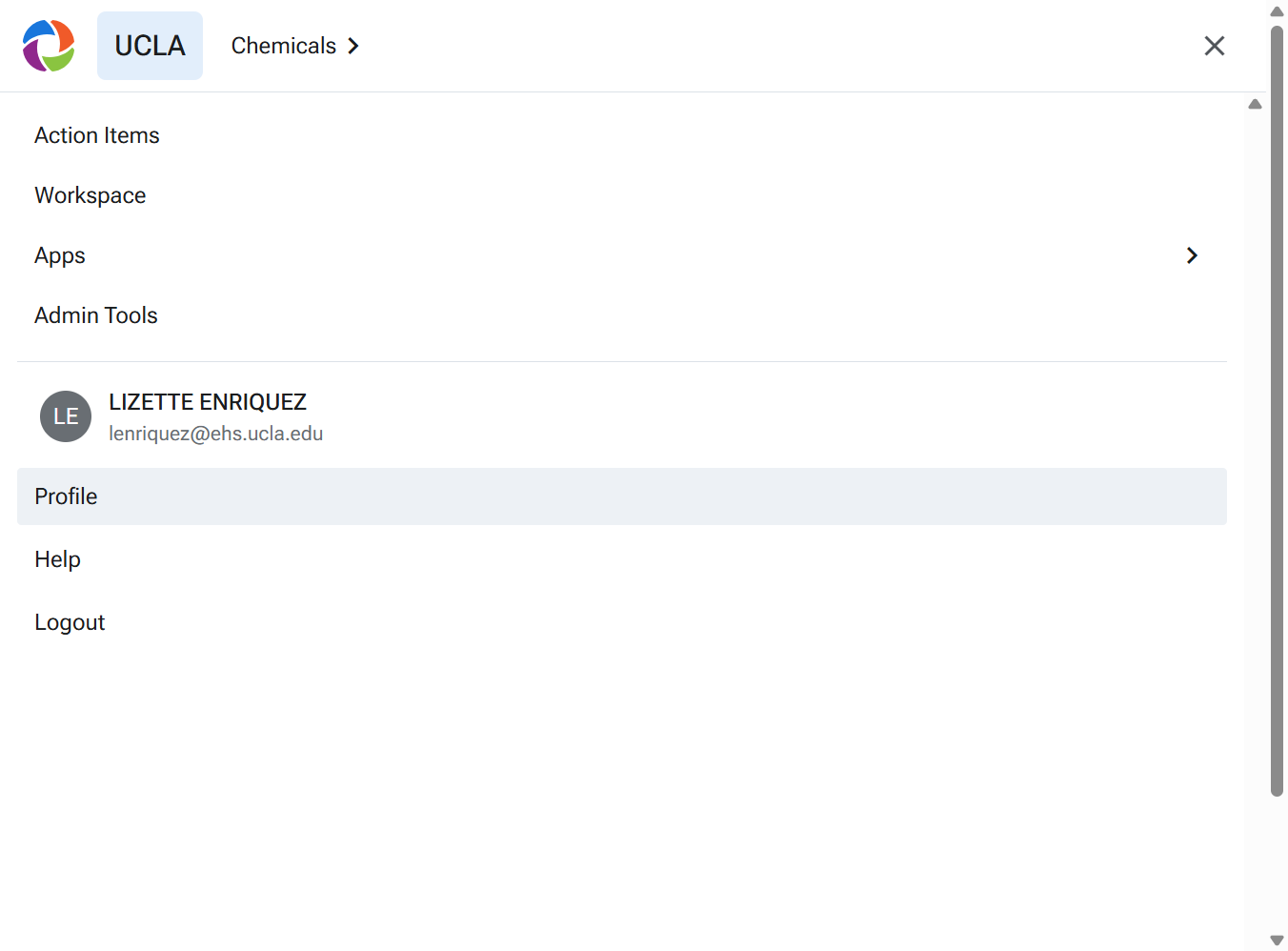Open the Help entry
This screenshot has height=951, width=1288.
622,559
